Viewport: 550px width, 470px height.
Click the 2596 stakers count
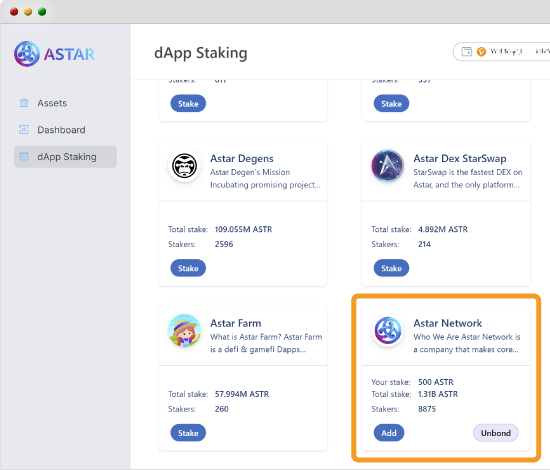pos(224,244)
